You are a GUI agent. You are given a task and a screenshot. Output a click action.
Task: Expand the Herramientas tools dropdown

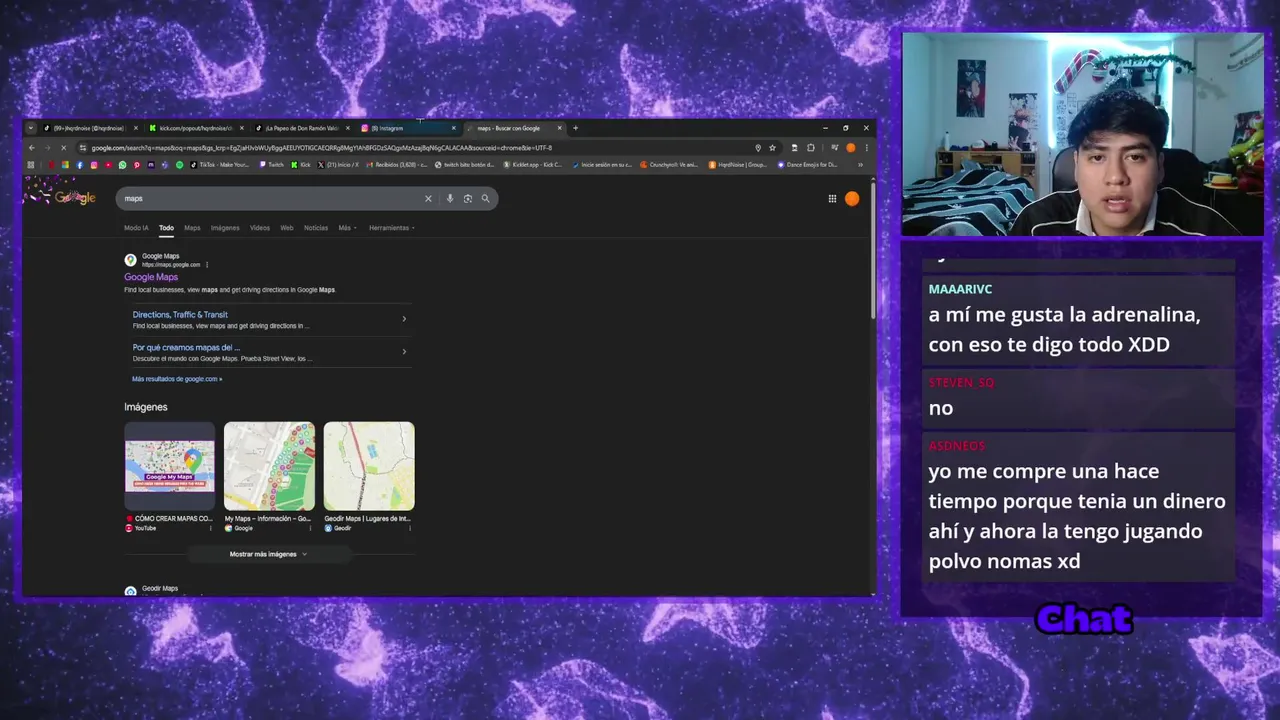point(392,228)
